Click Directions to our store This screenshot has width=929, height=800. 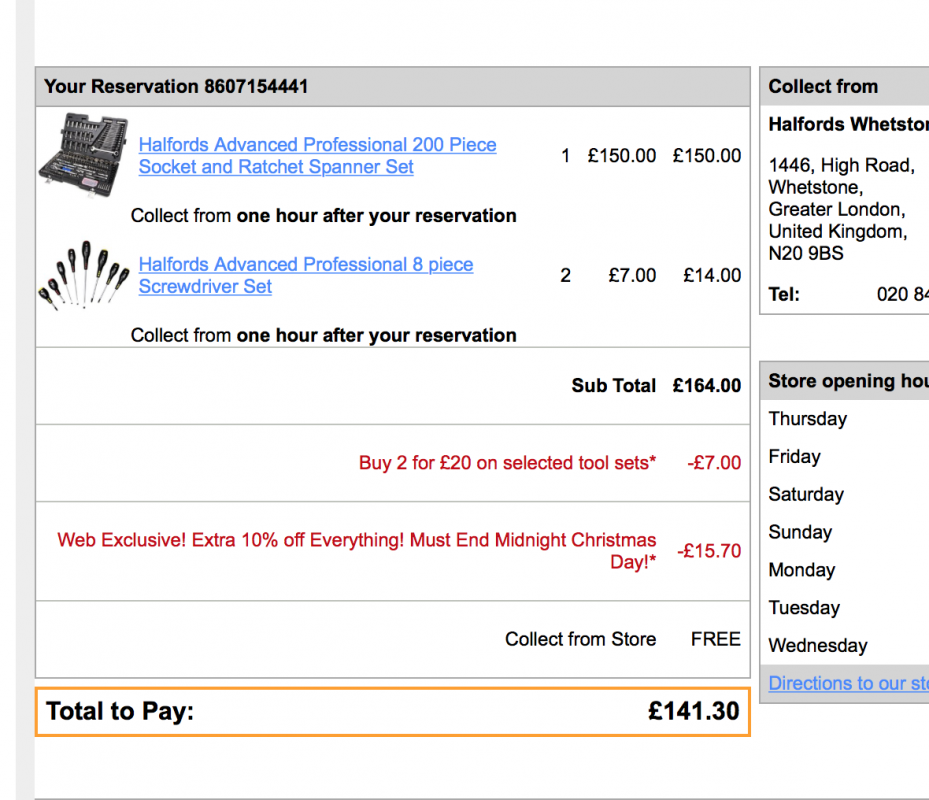(848, 683)
